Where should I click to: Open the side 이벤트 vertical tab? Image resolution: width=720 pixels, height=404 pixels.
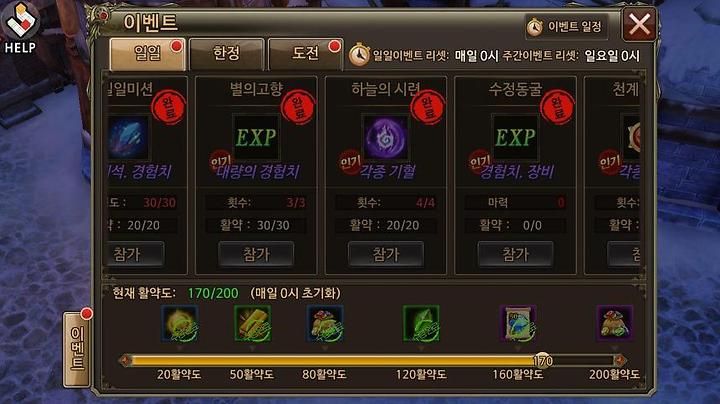coord(77,348)
